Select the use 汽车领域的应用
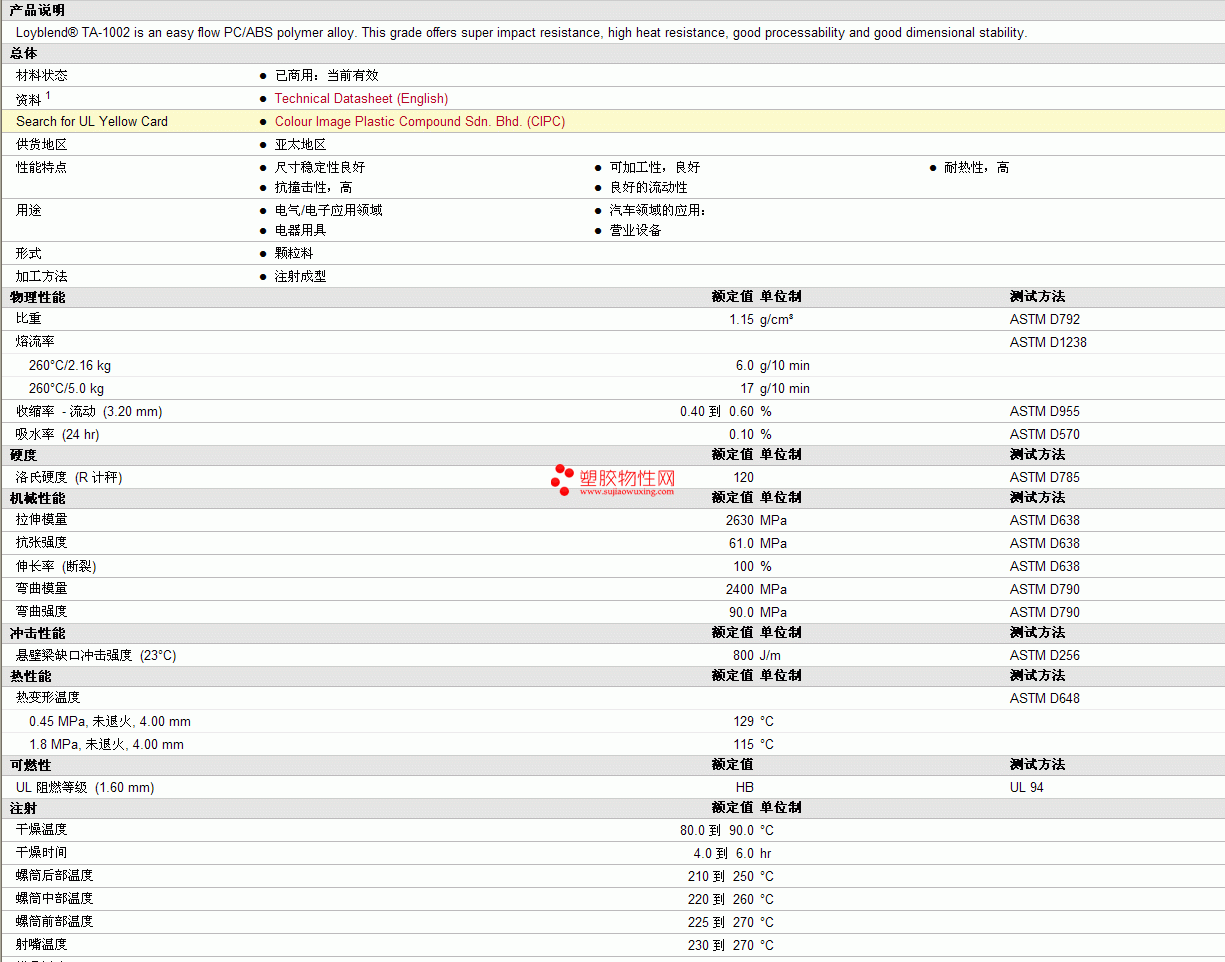1225x962 pixels. pos(658,210)
